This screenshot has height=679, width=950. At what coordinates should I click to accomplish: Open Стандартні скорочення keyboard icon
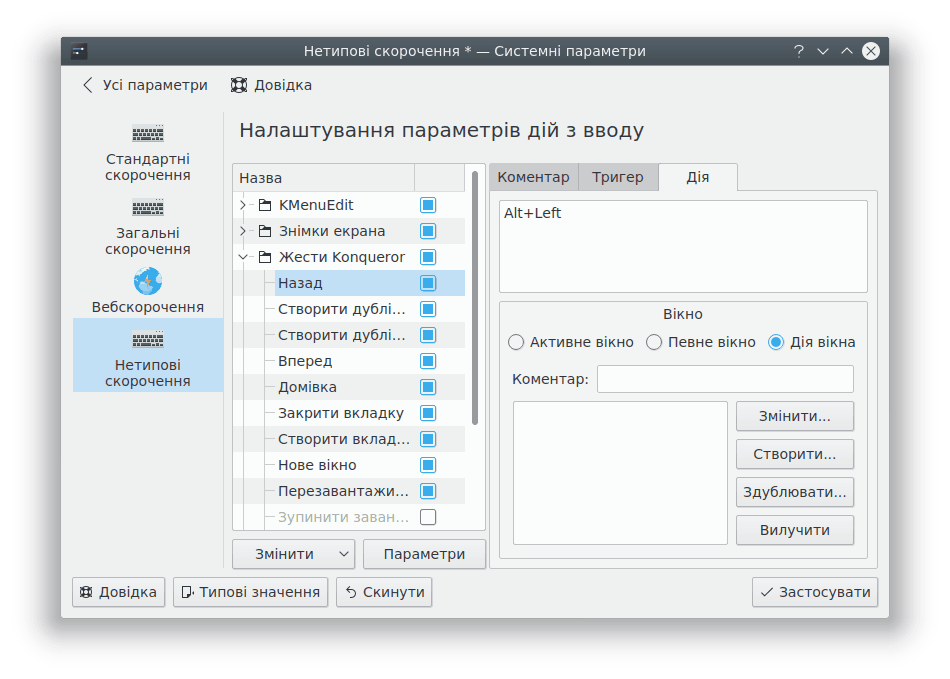(x=147, y=134)
